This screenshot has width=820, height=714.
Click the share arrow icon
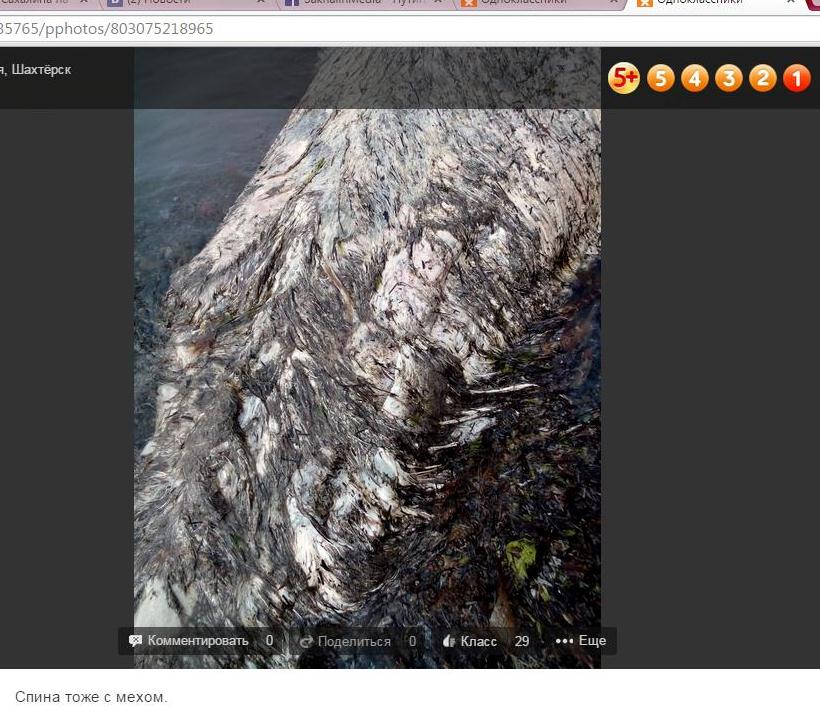coord(306,642)
